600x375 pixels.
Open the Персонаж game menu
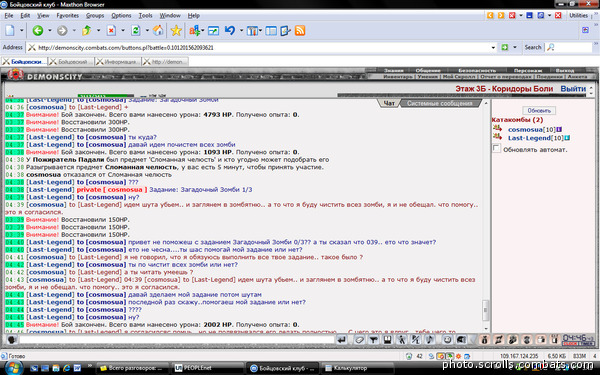click(528, 70)
